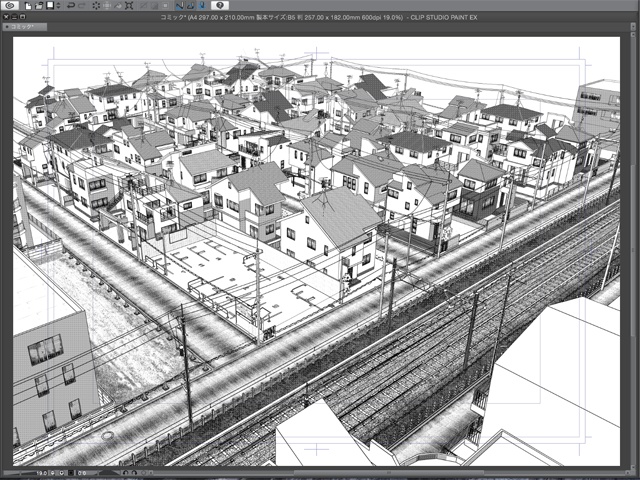Undo the last action

pos(71,6)
